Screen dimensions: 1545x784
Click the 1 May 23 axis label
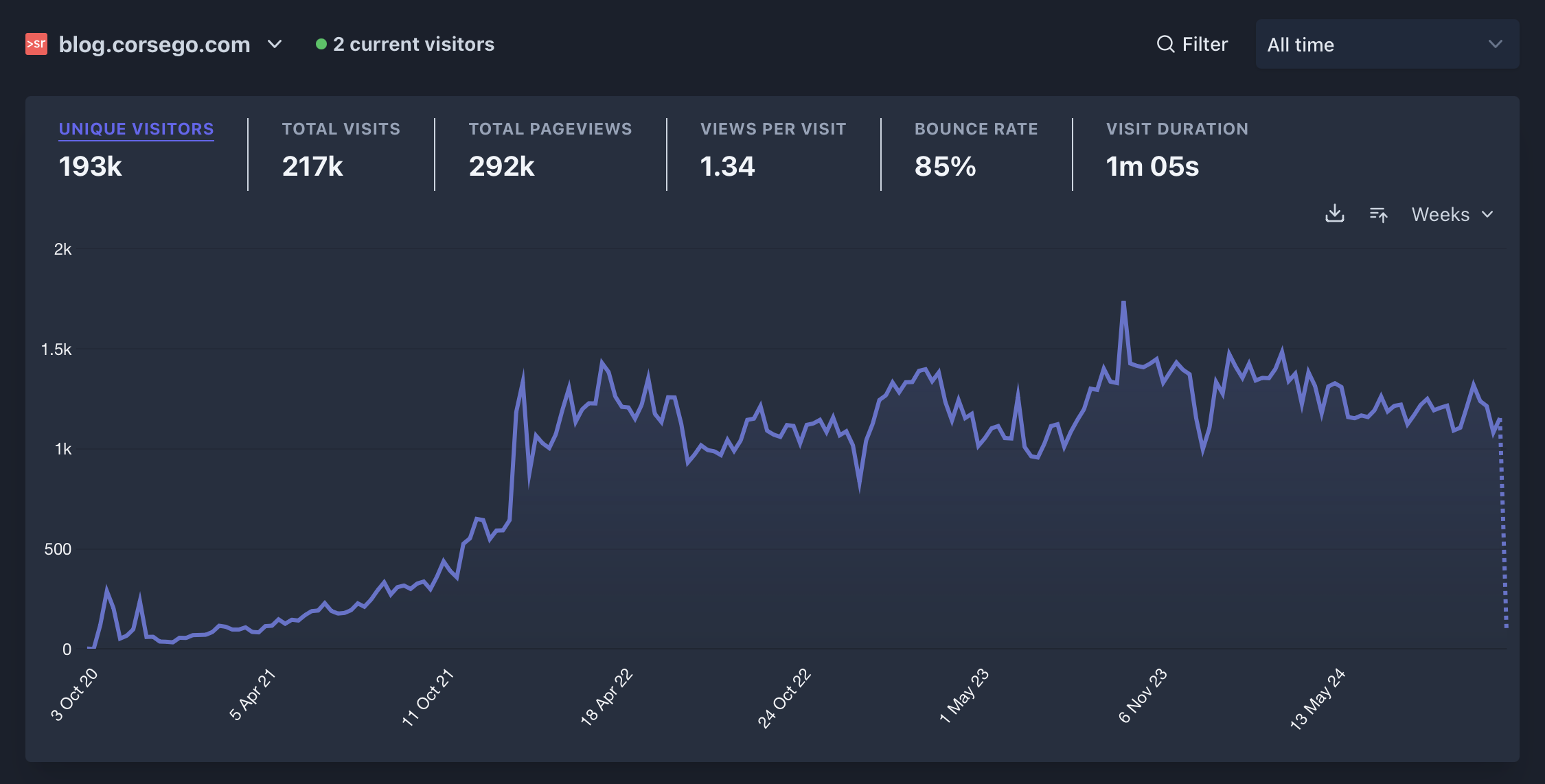[964, 695]
